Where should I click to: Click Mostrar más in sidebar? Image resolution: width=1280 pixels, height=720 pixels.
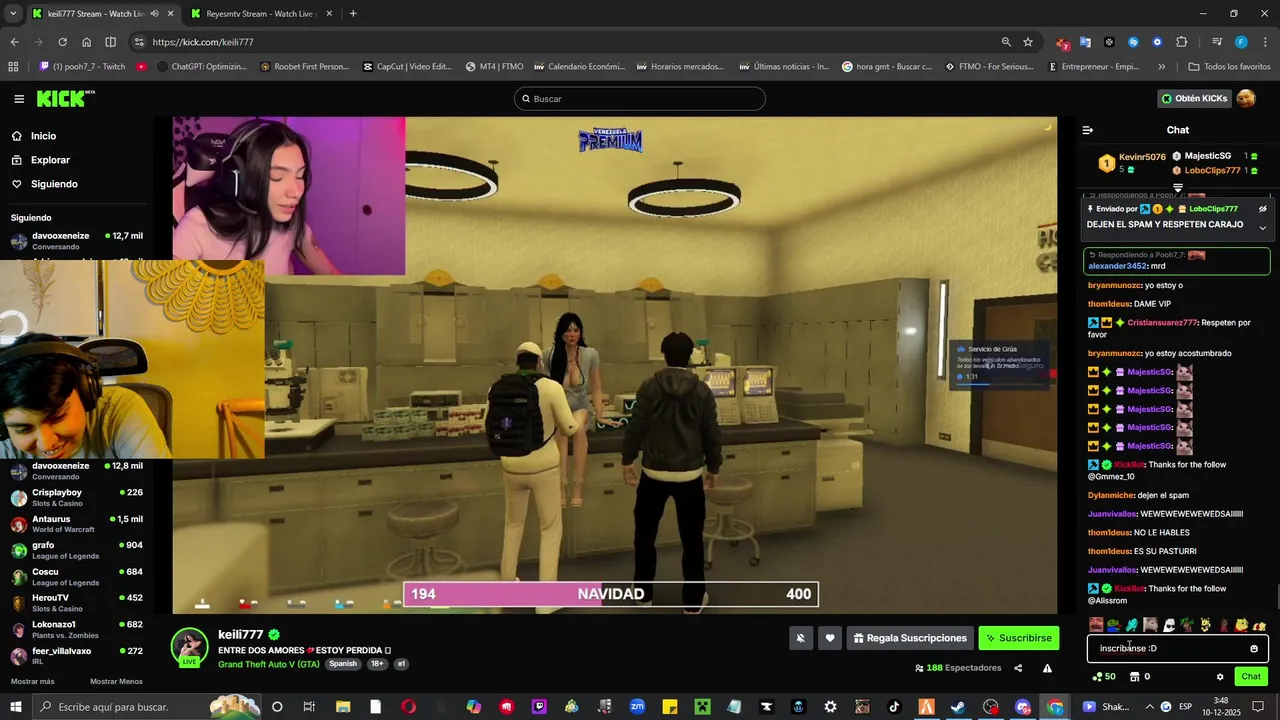point(33,682)
